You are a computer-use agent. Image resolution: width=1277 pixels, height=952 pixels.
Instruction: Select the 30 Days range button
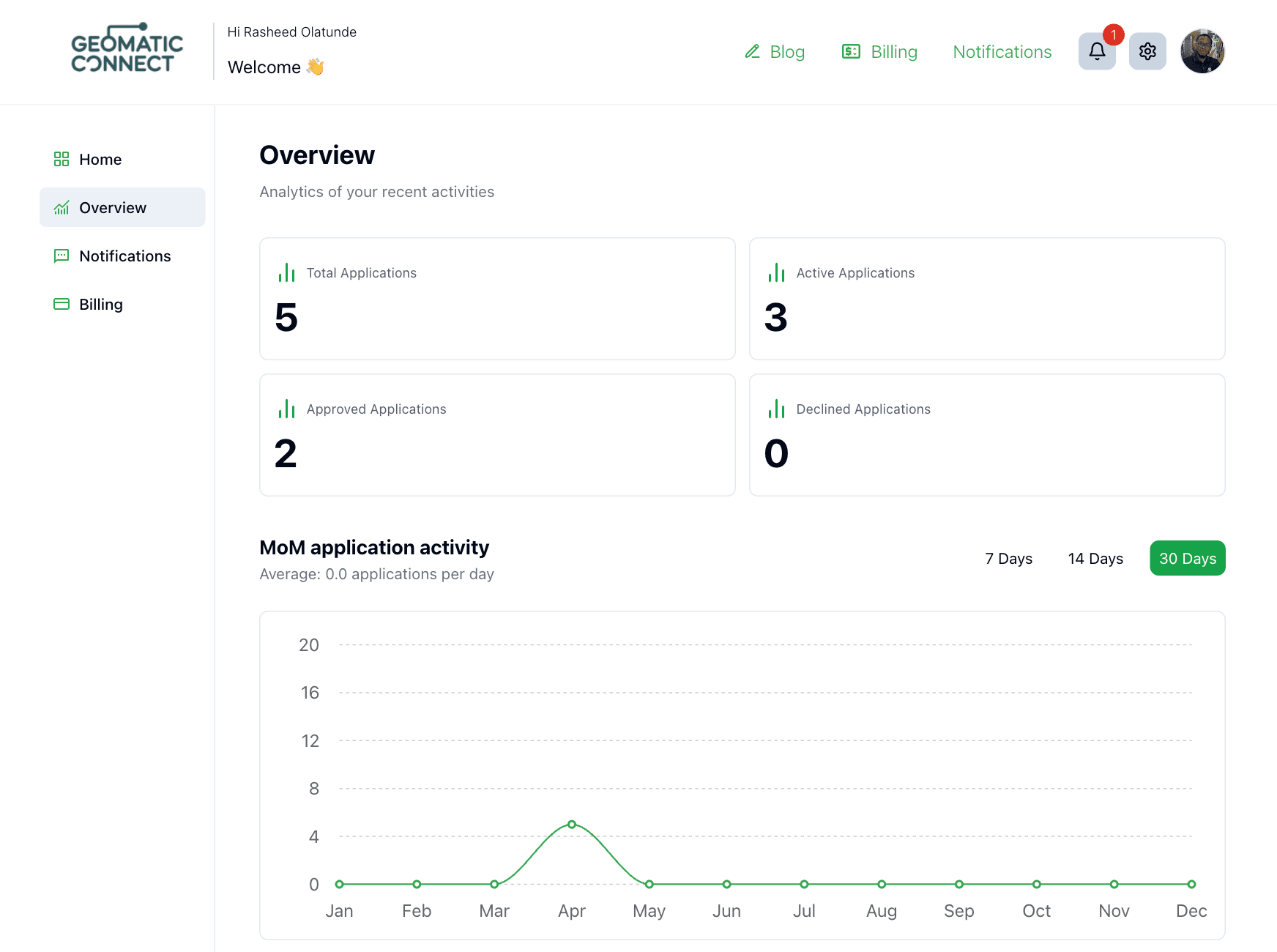(x=1187, y=559)
